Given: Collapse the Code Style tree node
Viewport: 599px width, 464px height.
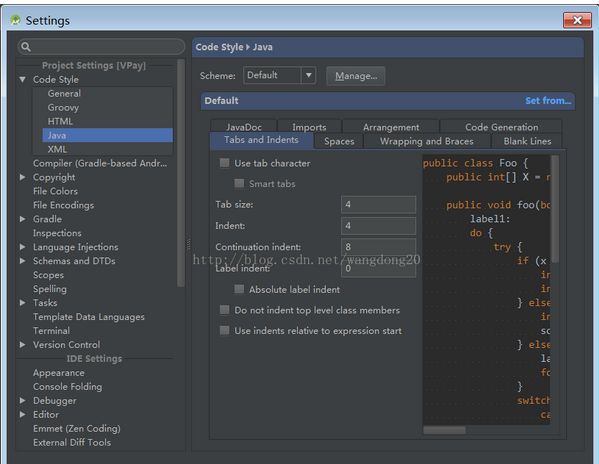Looking at the screenshot, I should tap(23, 79).
